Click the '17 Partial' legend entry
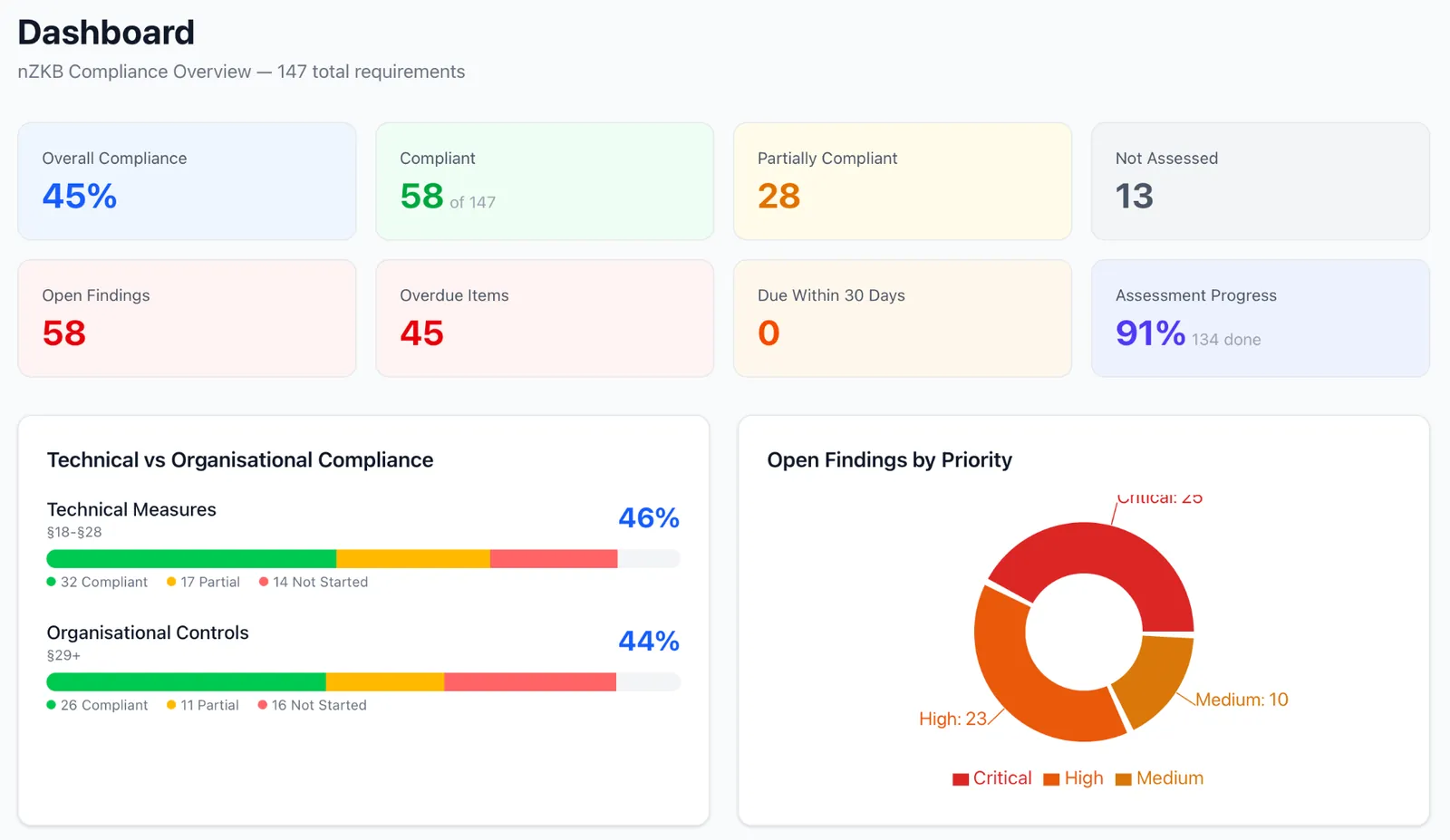 click(x=203, y=582)
